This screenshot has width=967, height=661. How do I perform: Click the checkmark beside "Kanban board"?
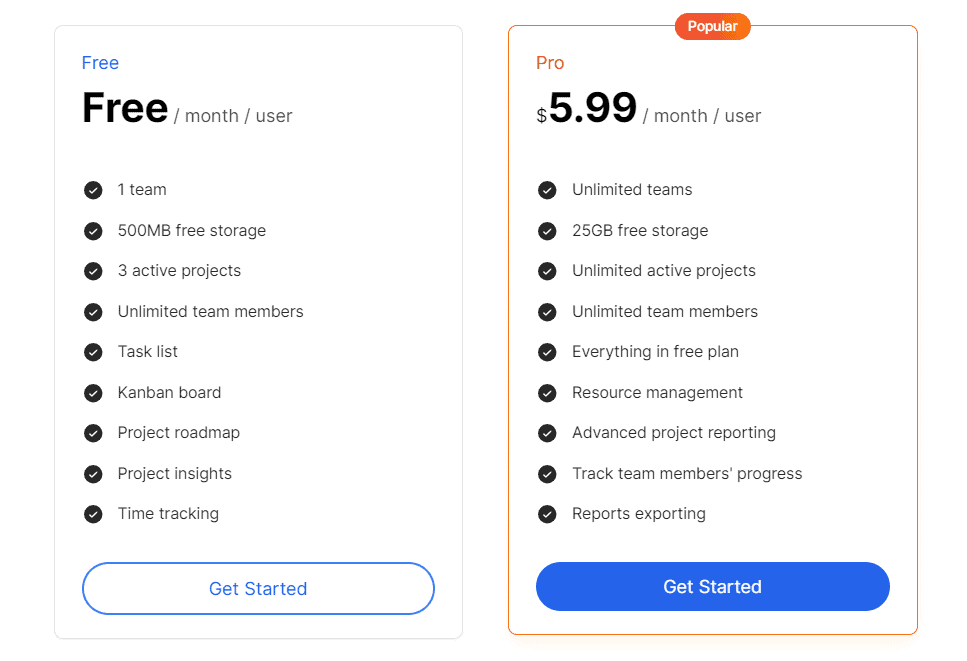(93, 392)
